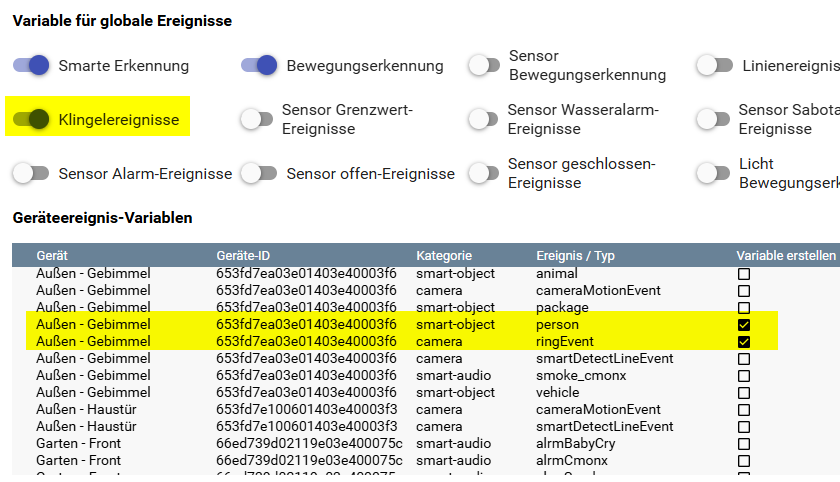Toggle on Sensor offen-Ereignisse

[259, 173]
